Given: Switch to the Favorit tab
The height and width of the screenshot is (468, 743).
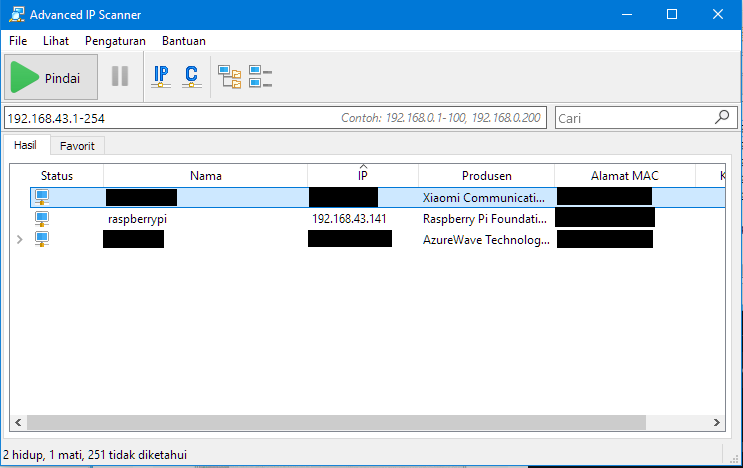Looking at the screenshot, I should (x=77, y=146).
